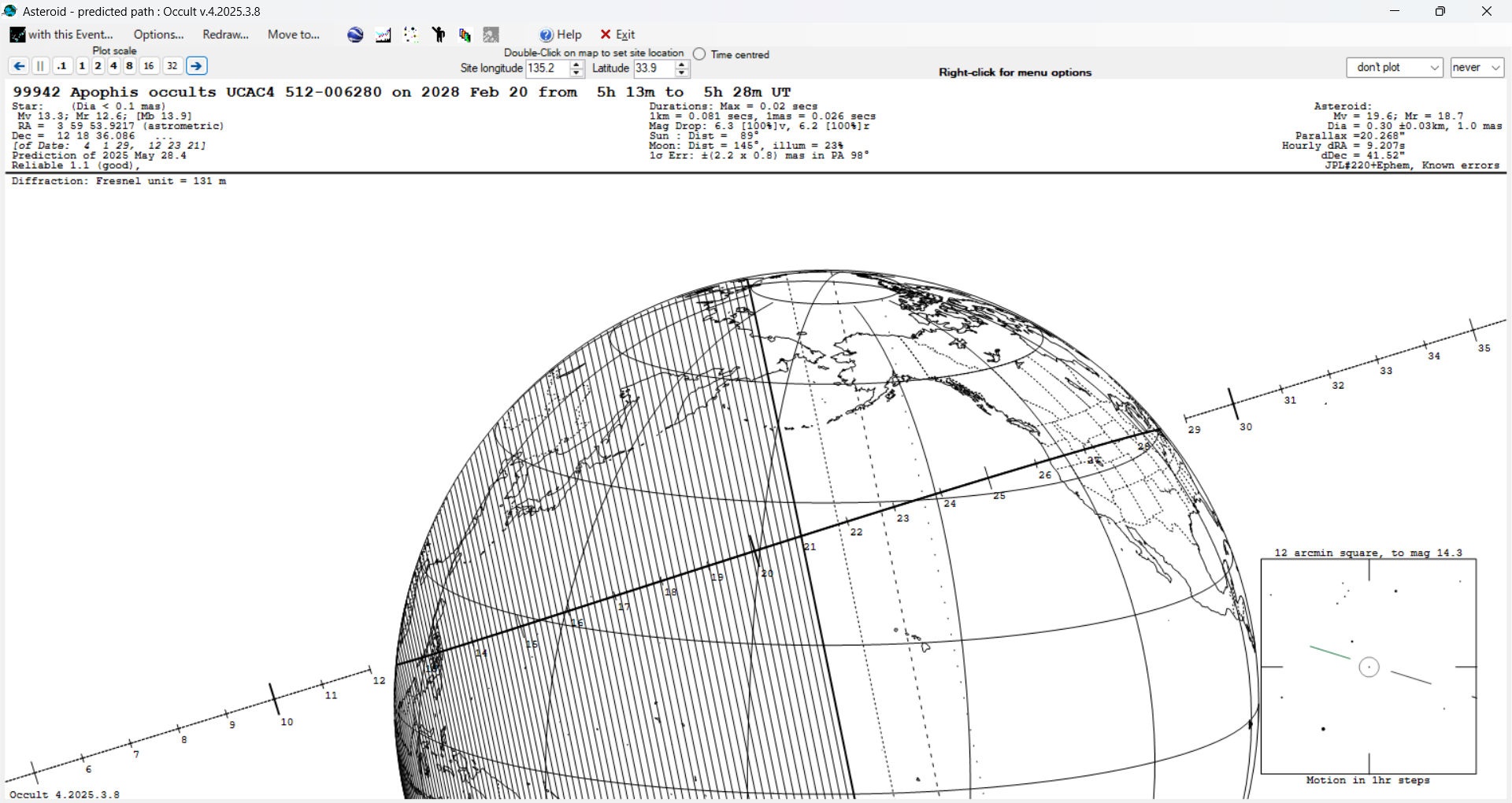Click the 'Plot scale' label
Viewport: 1512px width, 803px height.
114,51
